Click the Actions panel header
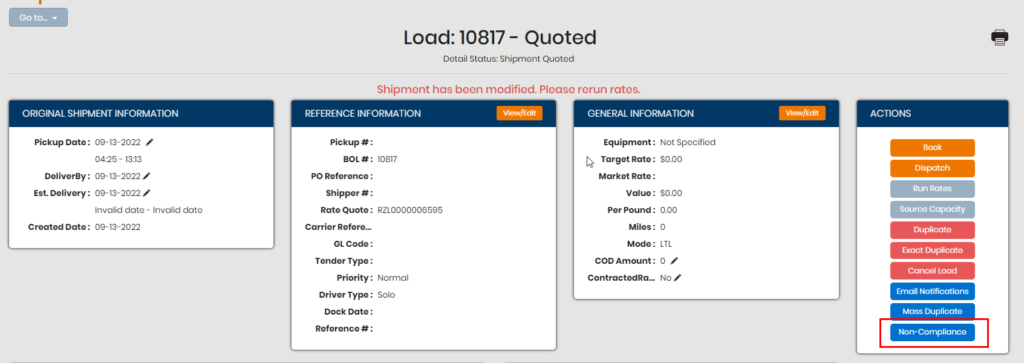This screenshot has width=1024, height=363. tap(933, 113)
